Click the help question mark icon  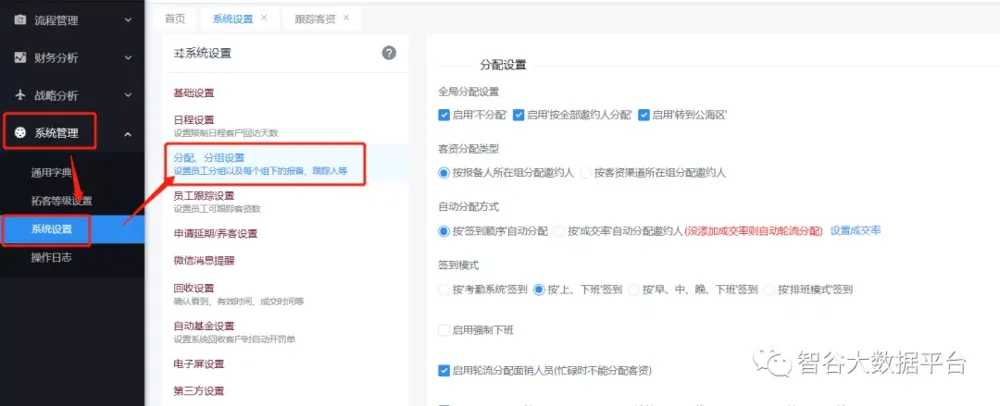point(389,53)
